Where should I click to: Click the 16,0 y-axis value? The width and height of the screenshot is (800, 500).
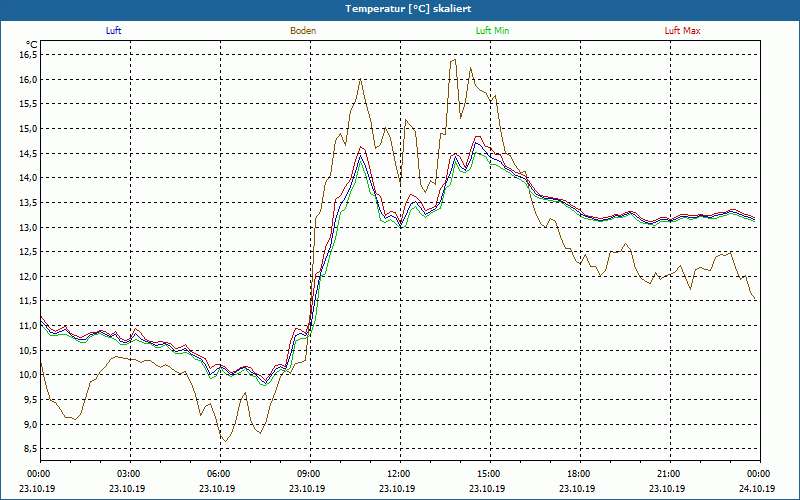pos(29,80)
